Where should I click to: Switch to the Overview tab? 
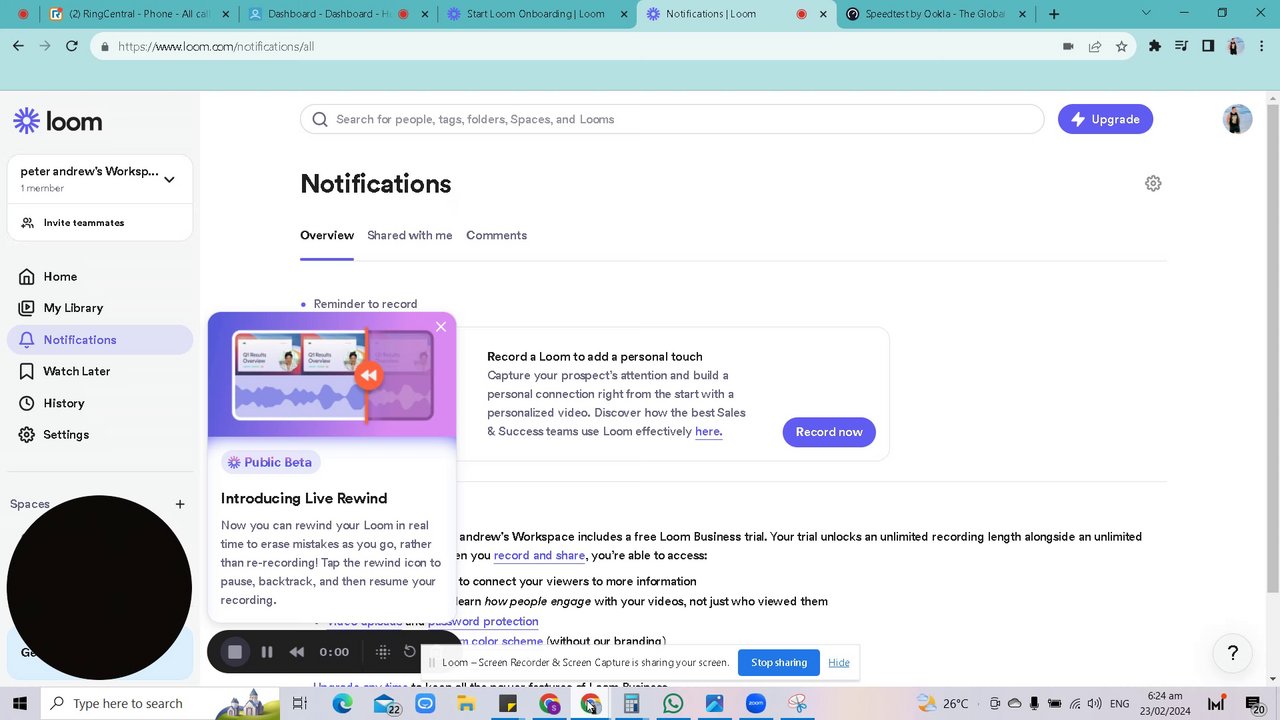tap(327, 235)
